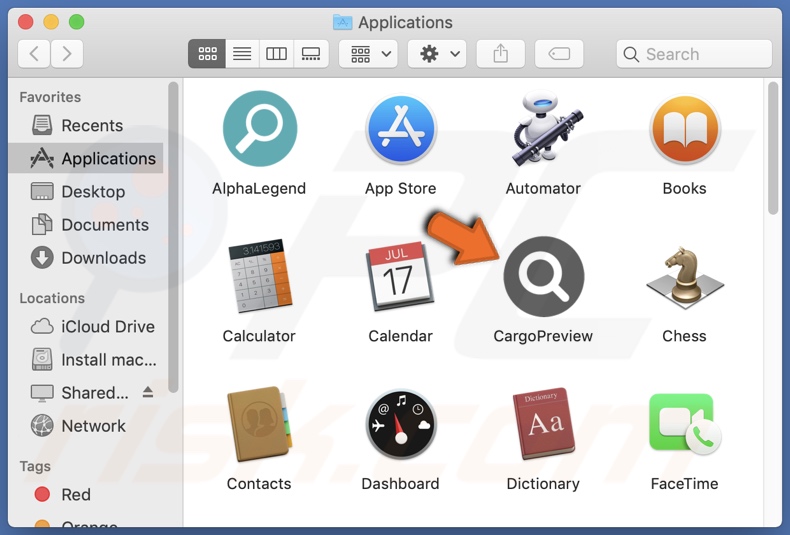The height and width of the screenshot is (535, 790).
Task: Switch to list view
Action: 242,53
